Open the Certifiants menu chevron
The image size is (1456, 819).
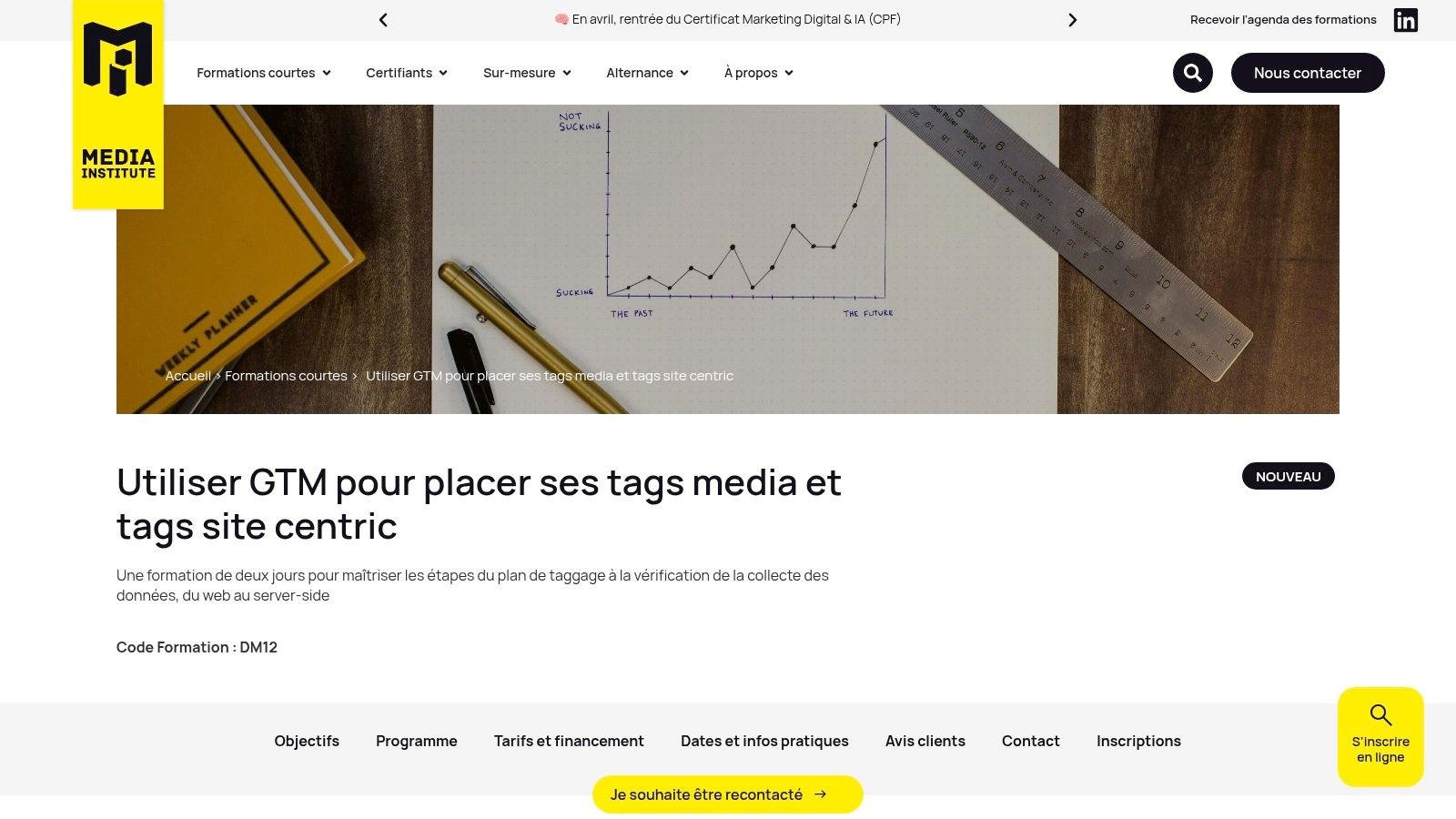click(443, 73)
